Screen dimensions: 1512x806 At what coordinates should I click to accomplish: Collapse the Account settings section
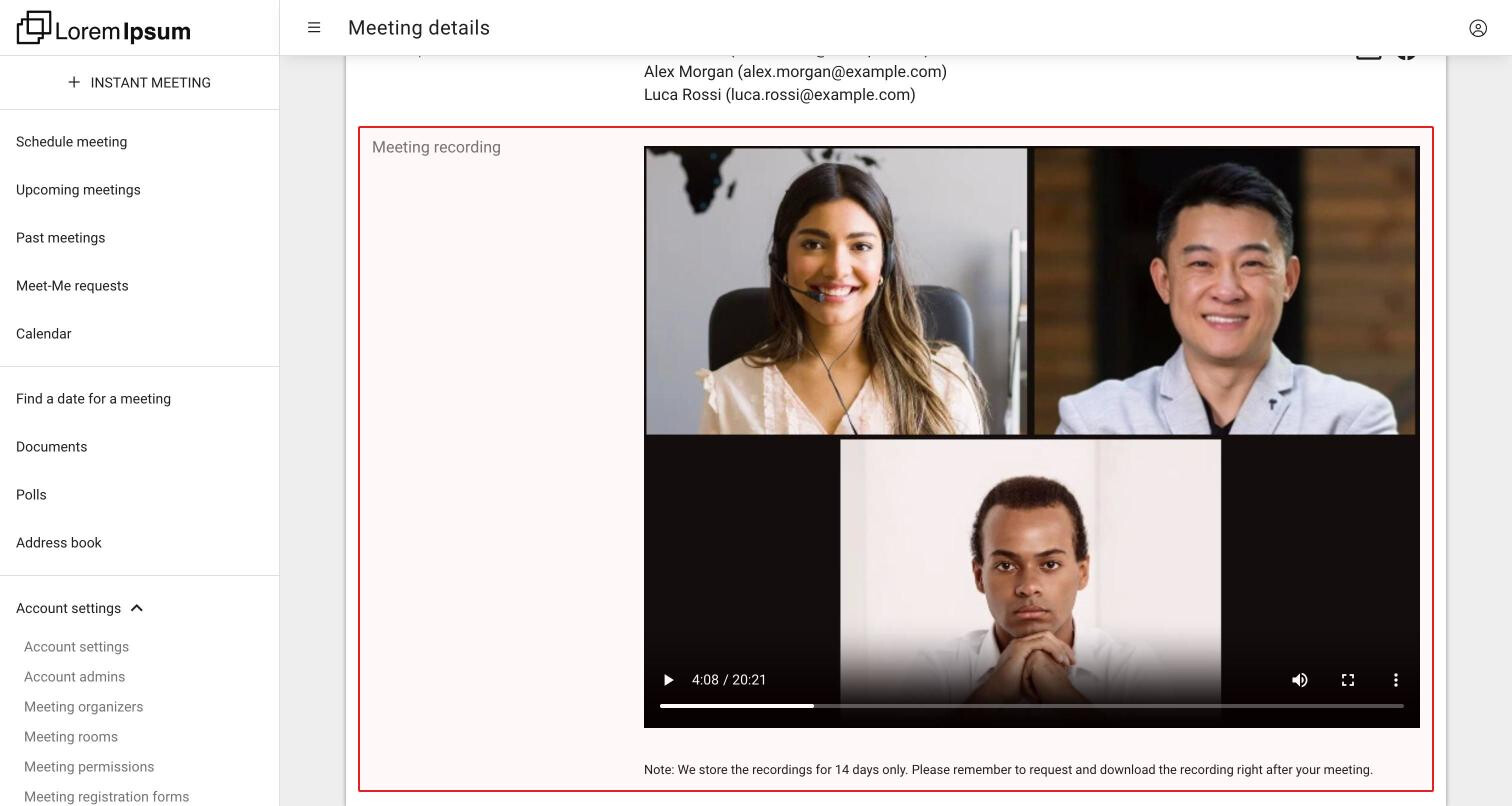137,608
